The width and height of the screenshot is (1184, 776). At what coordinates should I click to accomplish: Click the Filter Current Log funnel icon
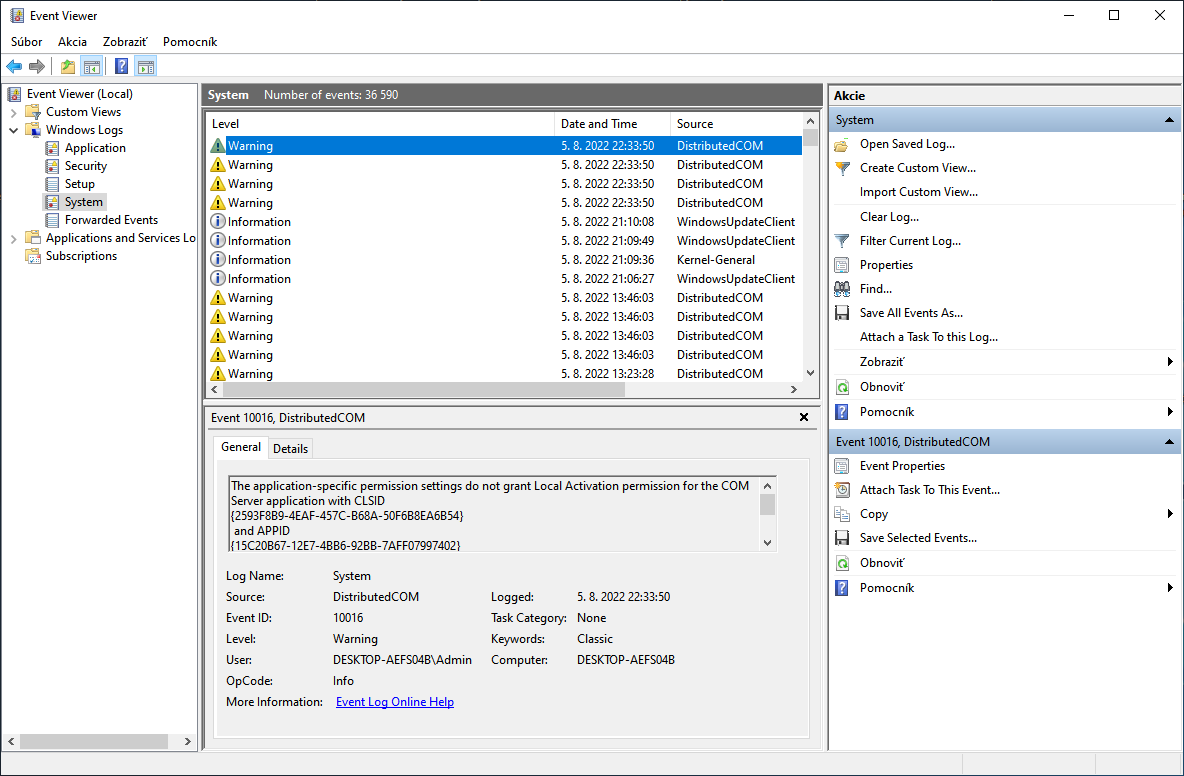[x=842, y=241]
